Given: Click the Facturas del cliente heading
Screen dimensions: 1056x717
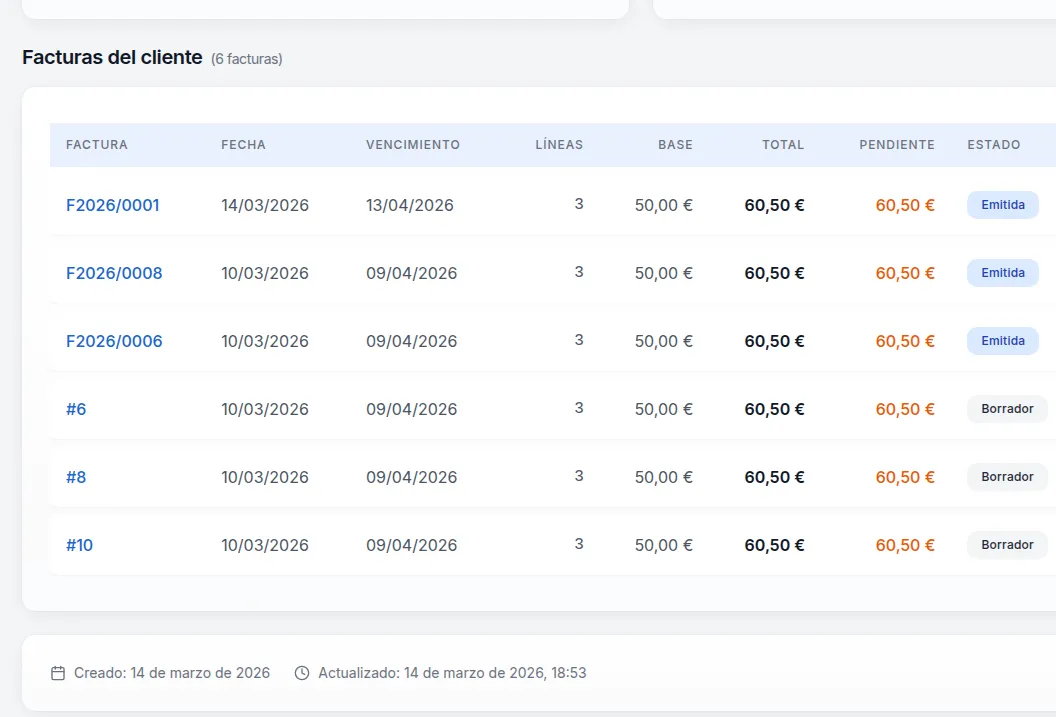Looking at the screenshot, I should tap(112, 58).
